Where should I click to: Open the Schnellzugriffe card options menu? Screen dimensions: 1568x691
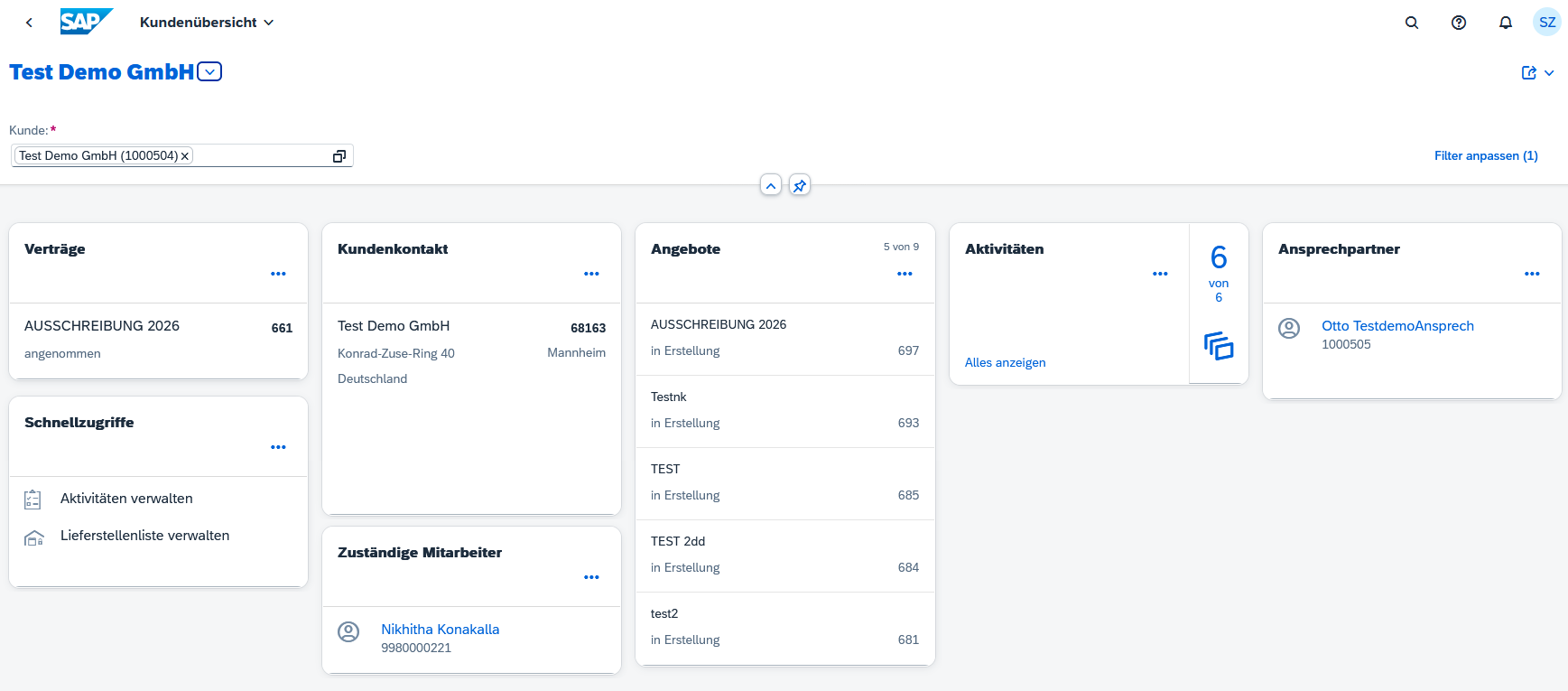[278, 447]
